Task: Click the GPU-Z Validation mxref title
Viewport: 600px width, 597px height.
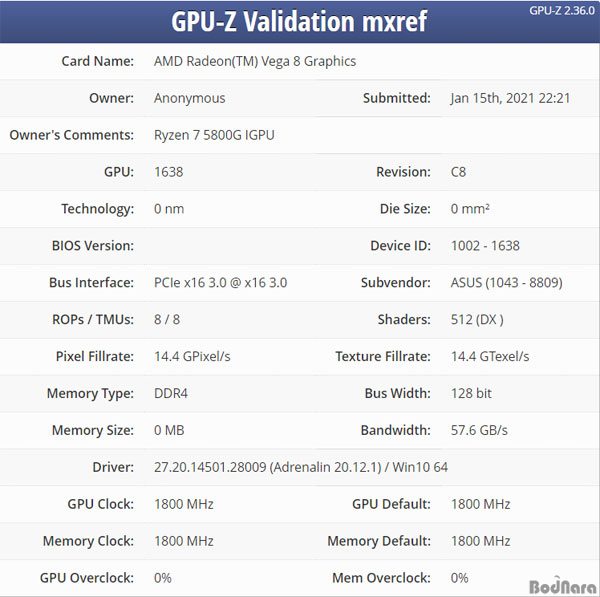Action: [x=299, y=21]
